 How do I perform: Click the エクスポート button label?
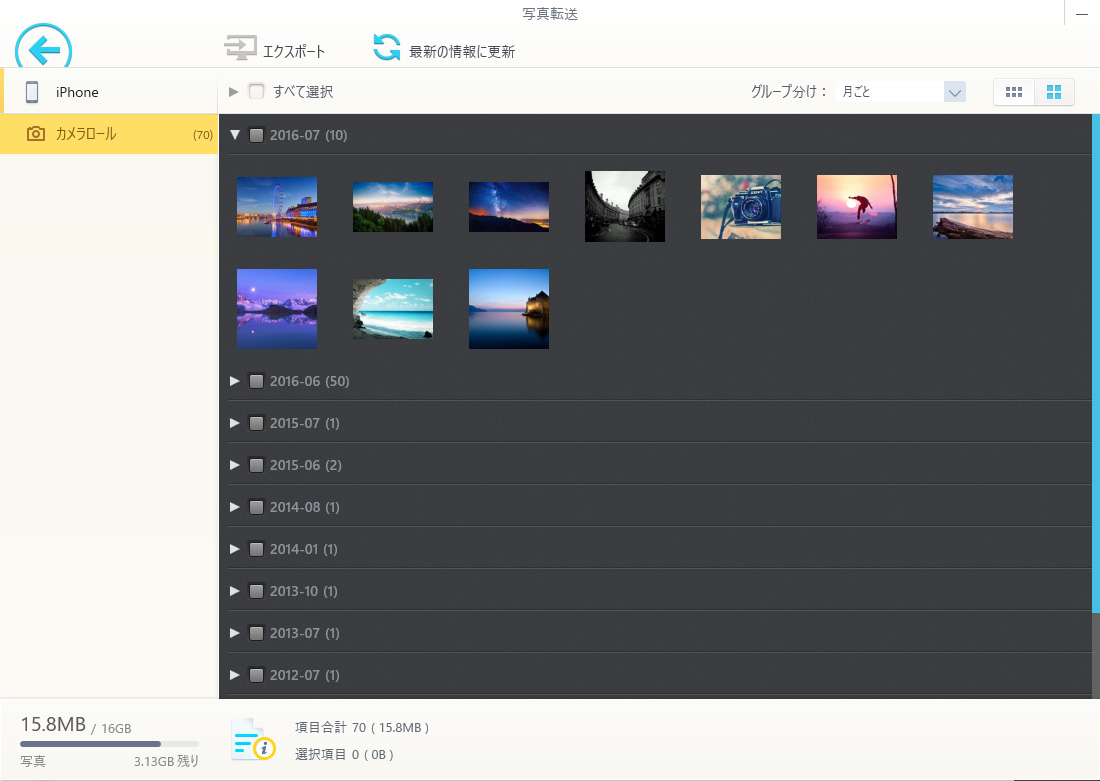294,51
